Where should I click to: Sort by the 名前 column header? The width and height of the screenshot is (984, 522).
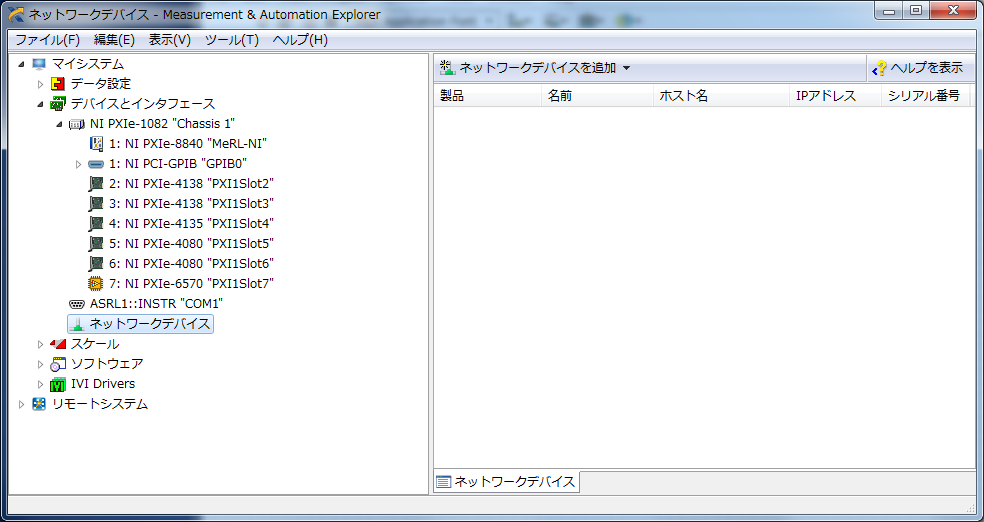point(597,95)
